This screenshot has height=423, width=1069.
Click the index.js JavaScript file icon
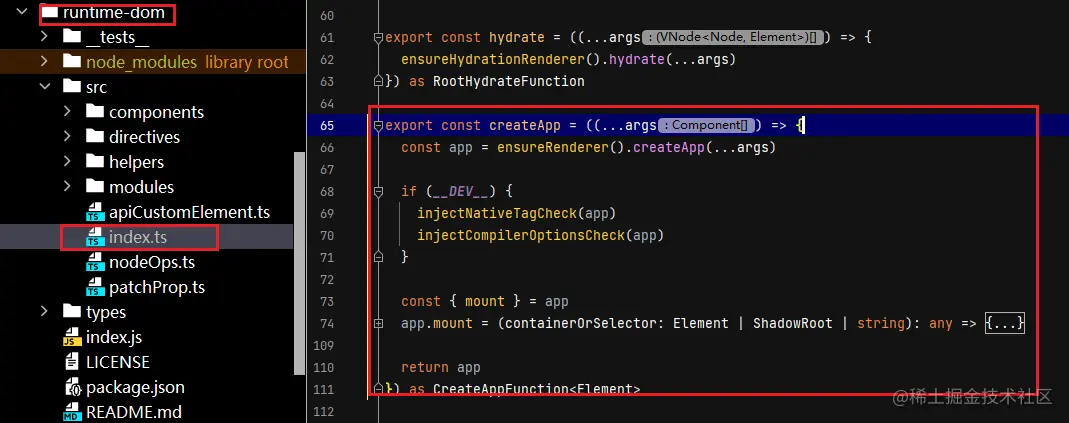[72, 338]
